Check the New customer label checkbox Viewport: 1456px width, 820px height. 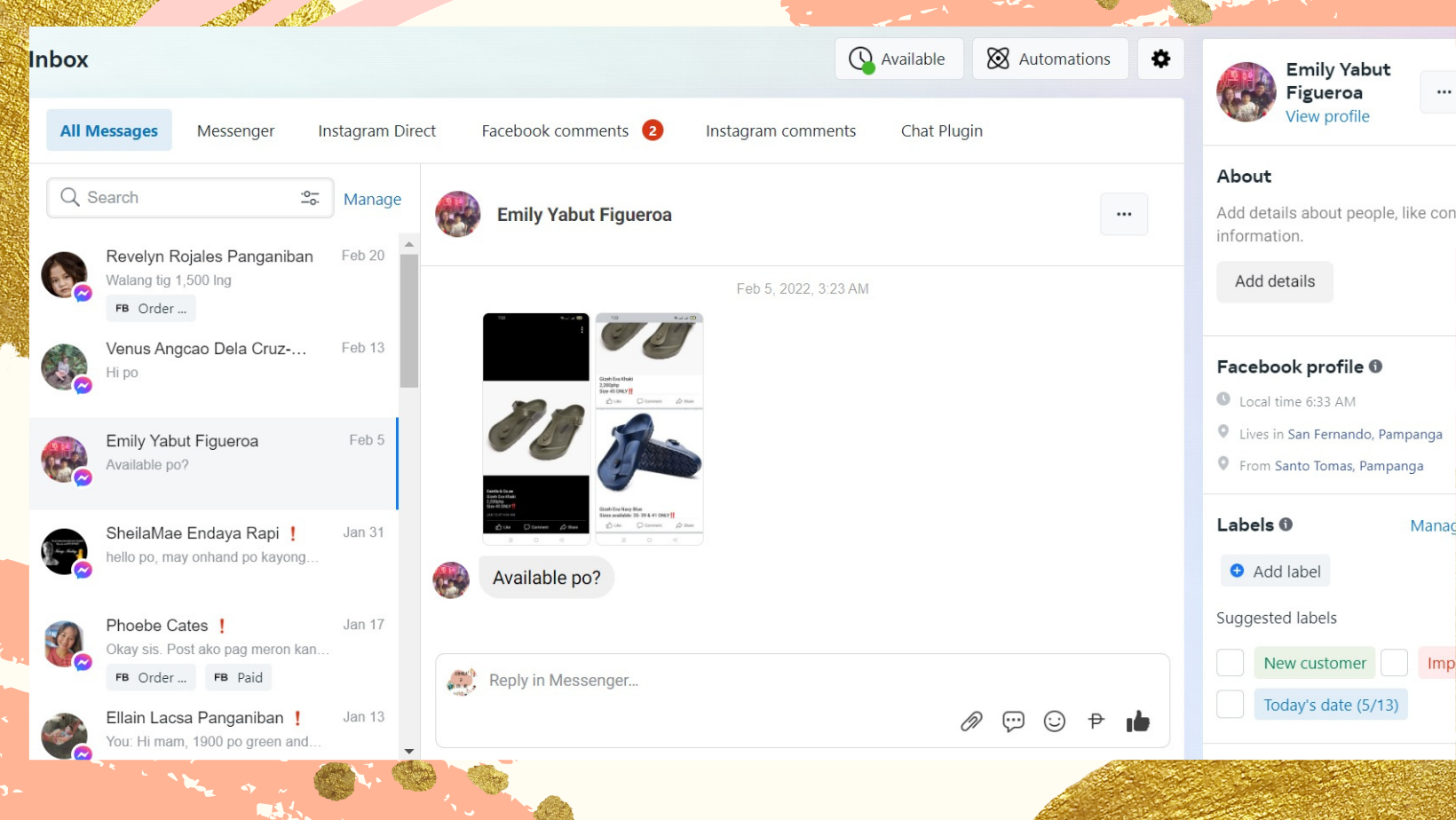pyautogui.click(x=1230, y=663)
